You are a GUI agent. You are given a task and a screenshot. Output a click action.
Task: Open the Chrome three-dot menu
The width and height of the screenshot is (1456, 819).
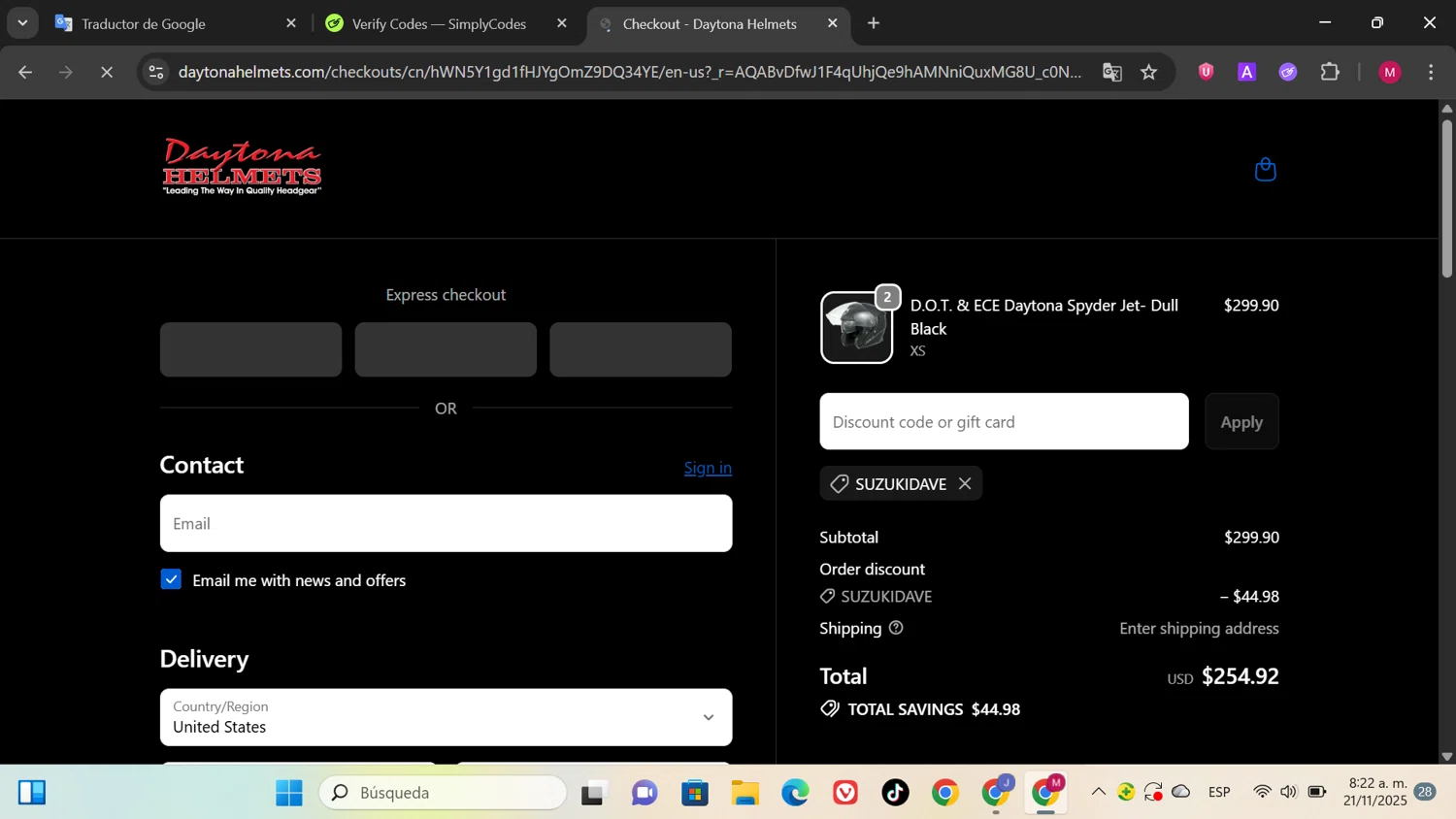(1431, 72)
